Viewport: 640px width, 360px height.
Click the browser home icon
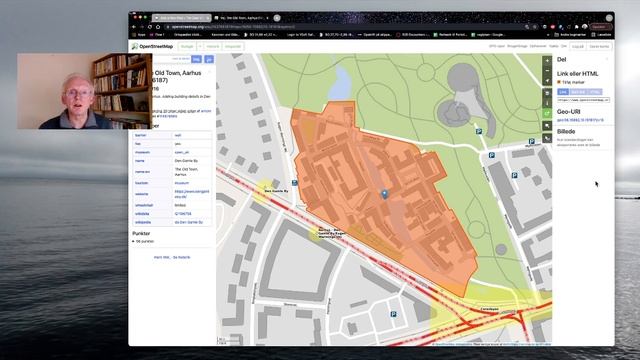(158, 27)
